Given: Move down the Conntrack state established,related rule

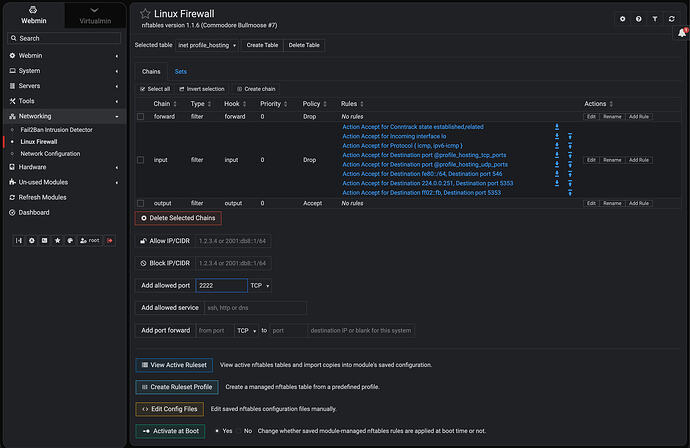Looking at the screenshot, I should point(557,127).
